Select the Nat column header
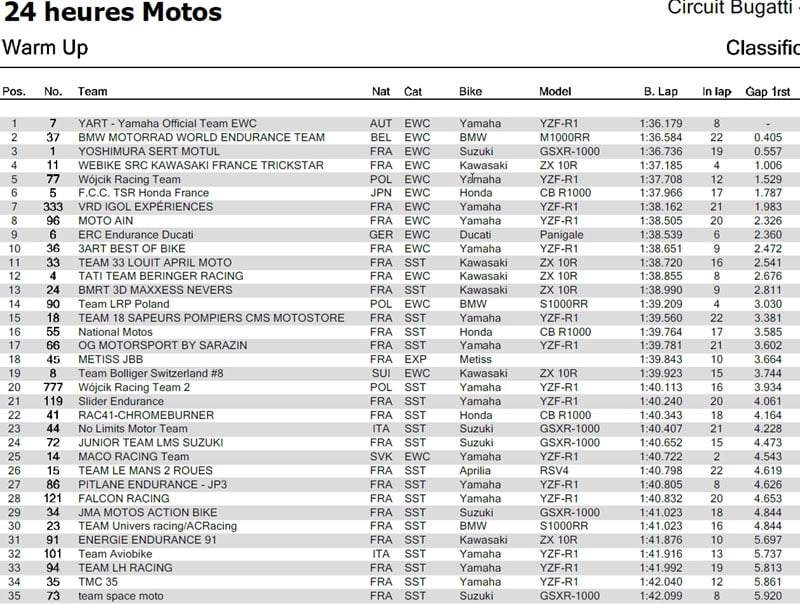 coord(381,92)
